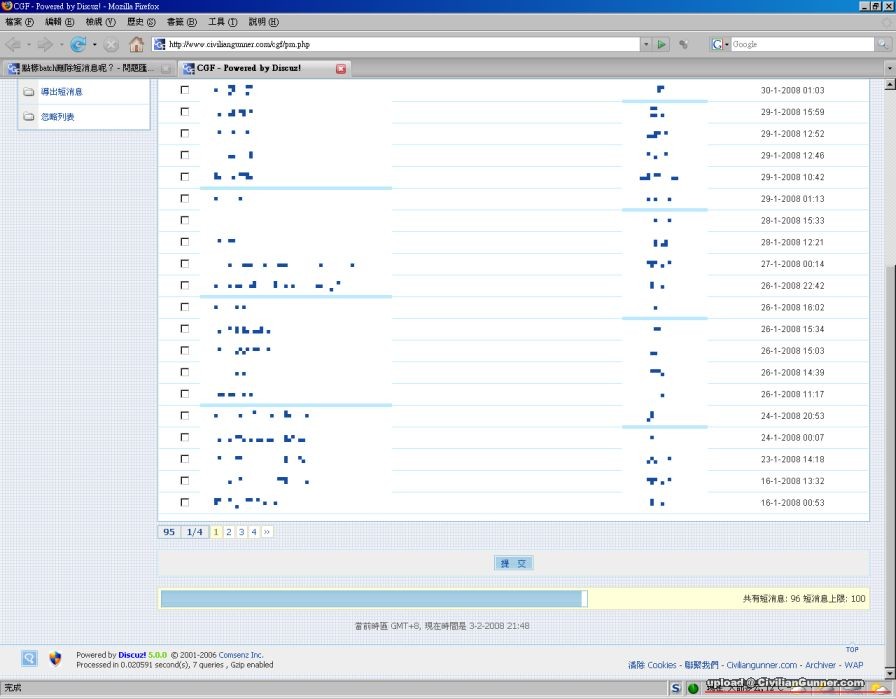This screenshot has height=699, width=896.
Task: Tick checkbox for the 27-1-2008 00:14 message
Action: (x=184, y=264)
